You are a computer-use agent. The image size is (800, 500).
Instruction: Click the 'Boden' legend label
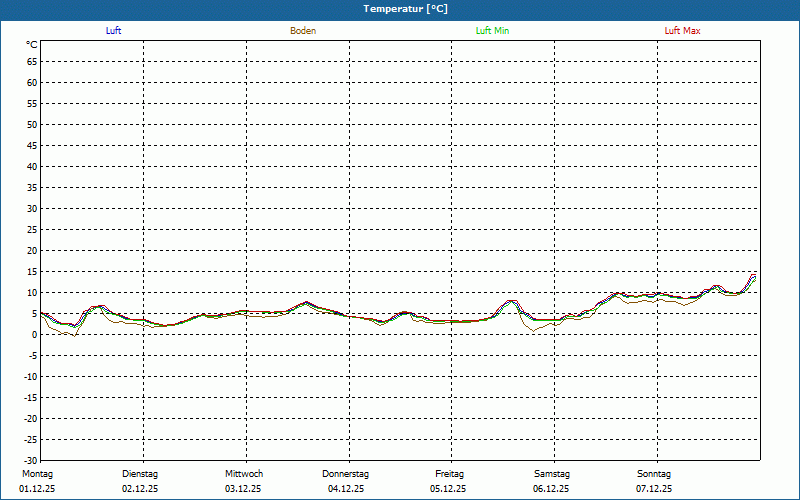coord(303,31)
